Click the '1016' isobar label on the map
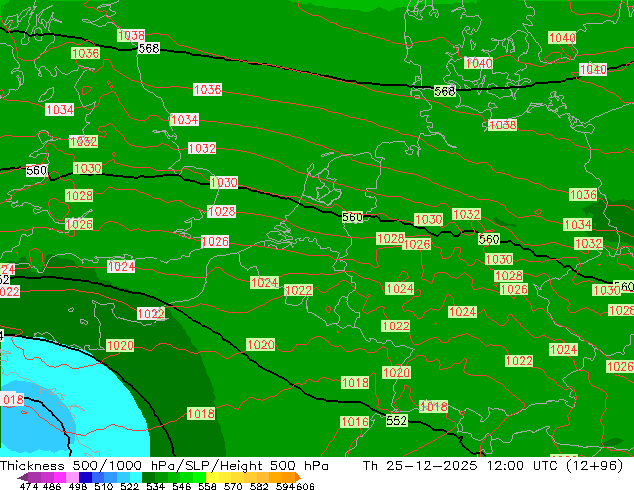Screen dimensions: 634x490 tap(355, 422)
